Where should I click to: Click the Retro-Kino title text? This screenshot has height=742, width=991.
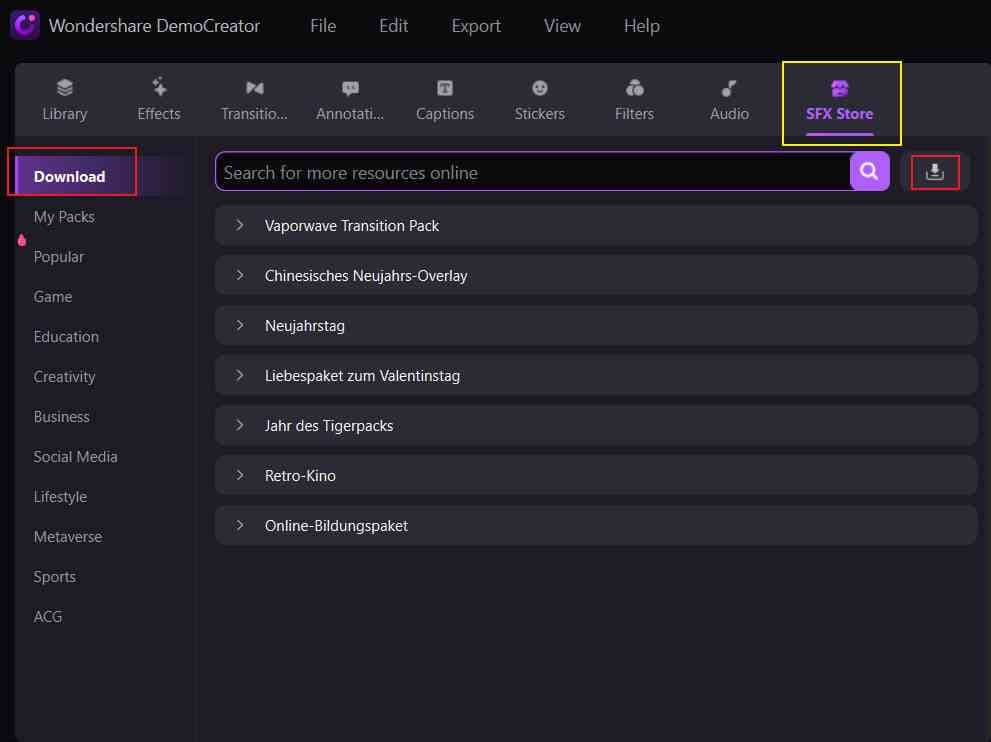coord(300,475)
